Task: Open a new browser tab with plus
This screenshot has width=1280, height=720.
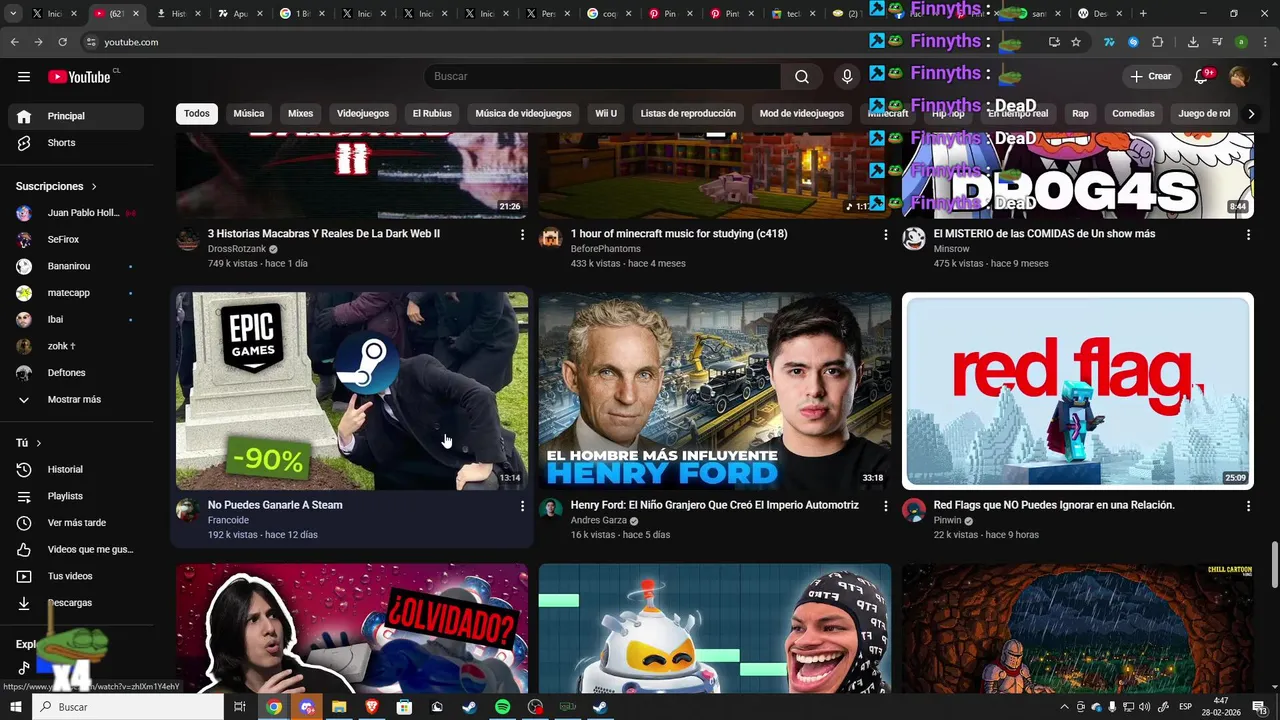Action: pos(1143,14)
